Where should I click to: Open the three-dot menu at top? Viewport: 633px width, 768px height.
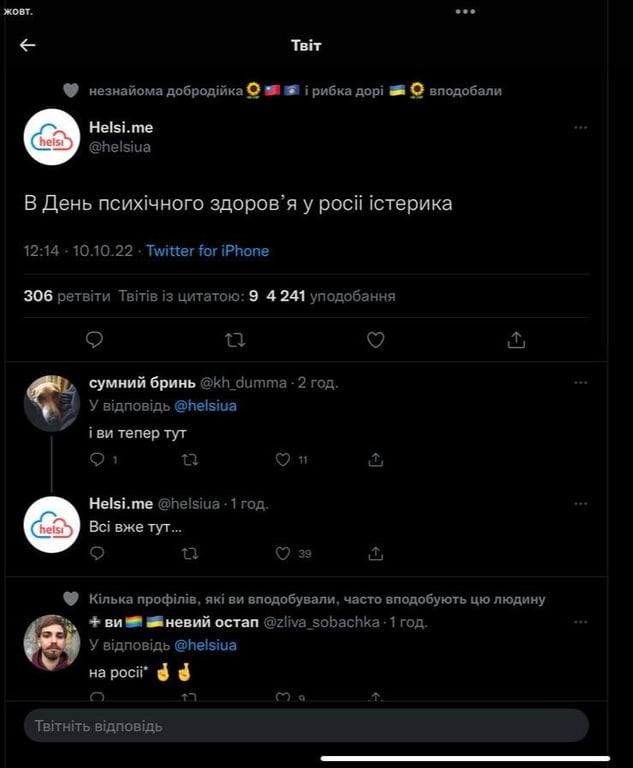point(465,12)
